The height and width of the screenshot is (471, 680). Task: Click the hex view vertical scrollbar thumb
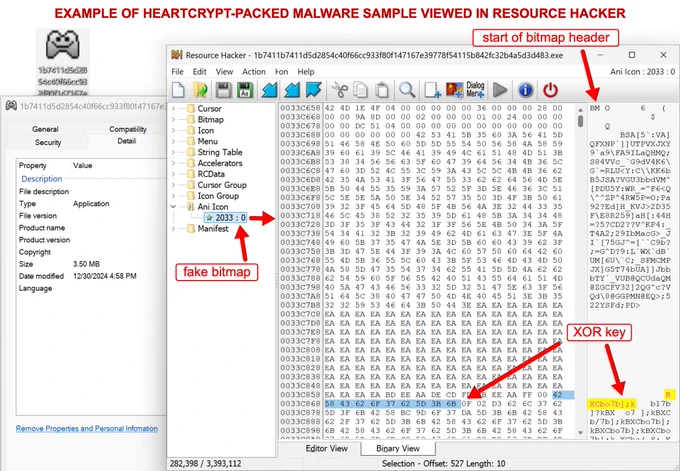pos(580,121)
